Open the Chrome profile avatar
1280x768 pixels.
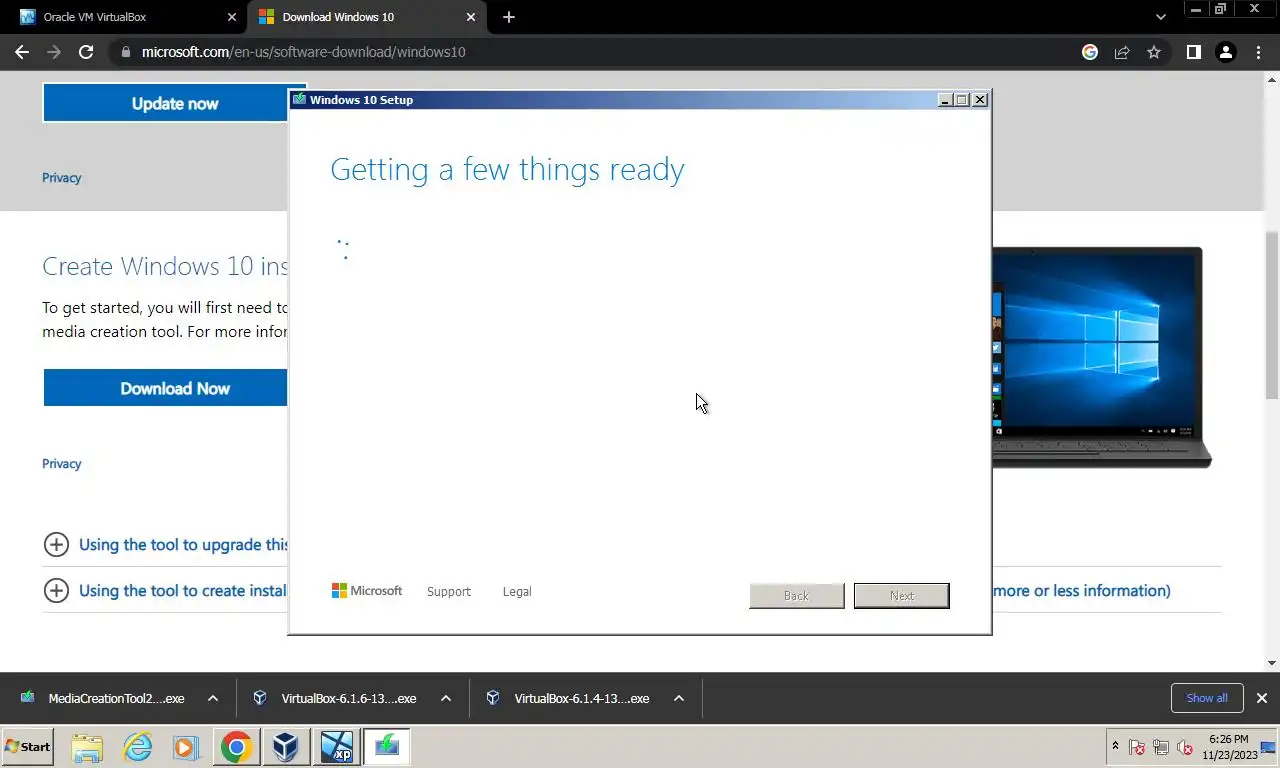click(1226, 52)
